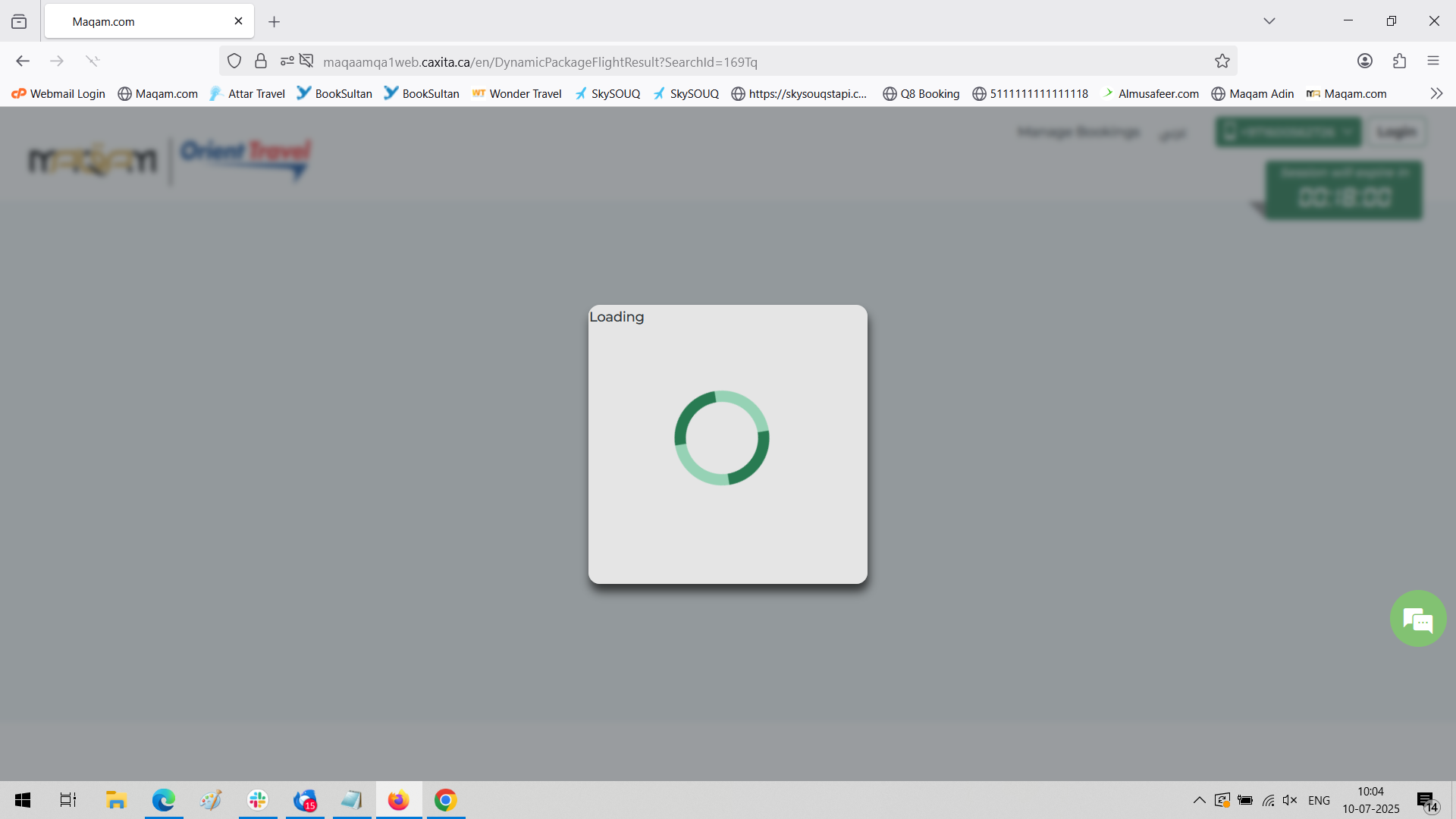Screen dimensions: 1456x819
Task: Open the Almusafeer.com bookmark
Action: click(1150, 94)
